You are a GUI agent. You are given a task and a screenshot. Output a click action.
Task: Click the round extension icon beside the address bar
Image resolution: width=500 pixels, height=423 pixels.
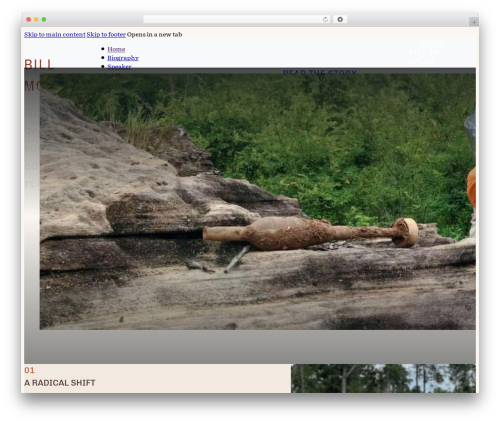[340, 20]
